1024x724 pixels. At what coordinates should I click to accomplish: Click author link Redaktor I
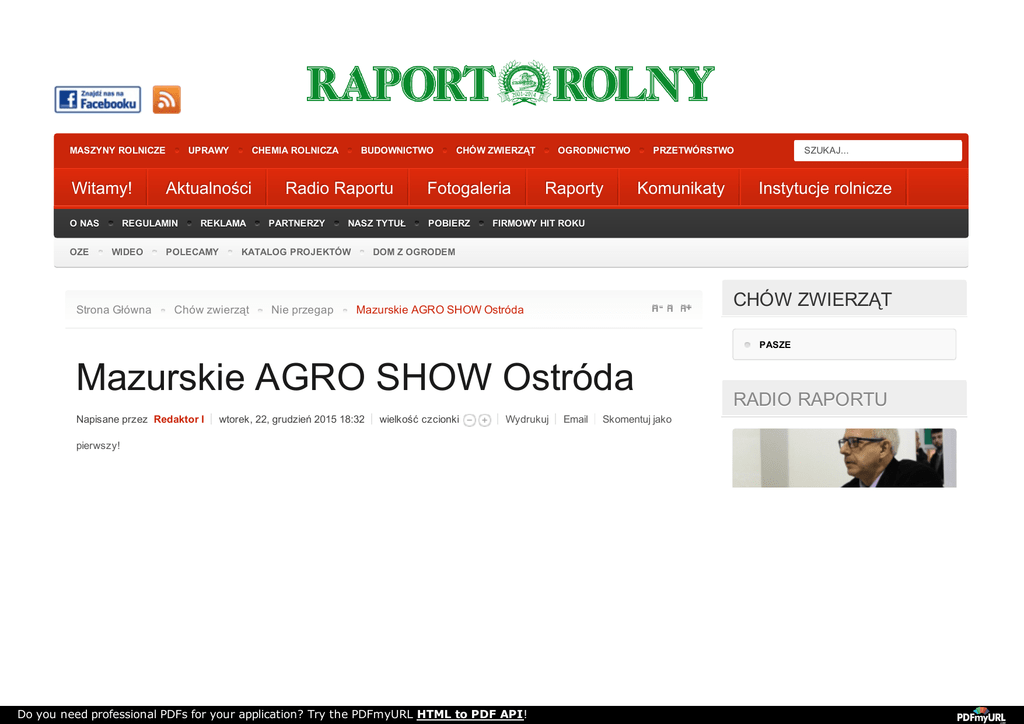point(178,419)
